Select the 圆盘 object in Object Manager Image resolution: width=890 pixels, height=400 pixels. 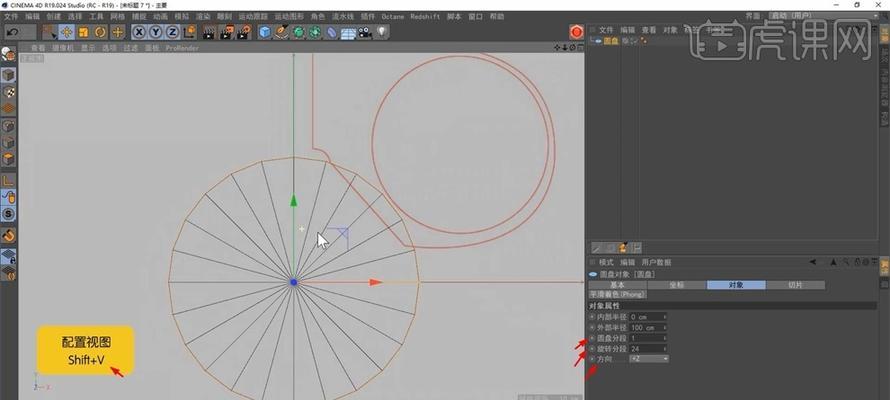pos(611,41)
